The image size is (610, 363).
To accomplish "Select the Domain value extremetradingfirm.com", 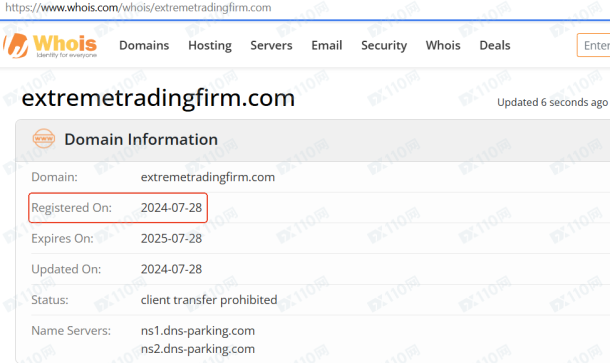I will (208, 177).
